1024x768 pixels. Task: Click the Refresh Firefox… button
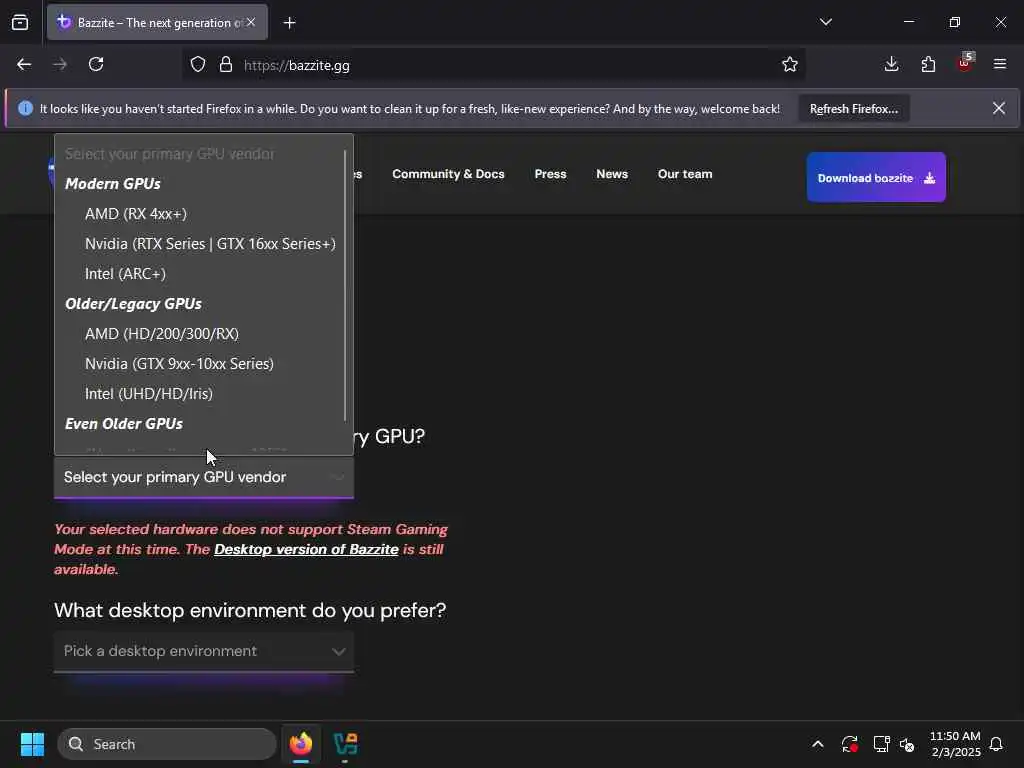point(854,109)
